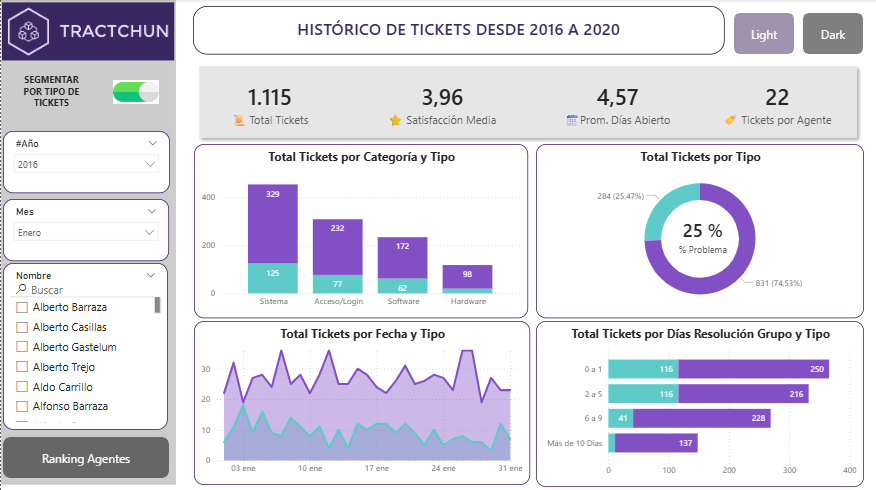
Task: Click the 284 (25,47%) donut data label
Action: (x=621, y=196)
